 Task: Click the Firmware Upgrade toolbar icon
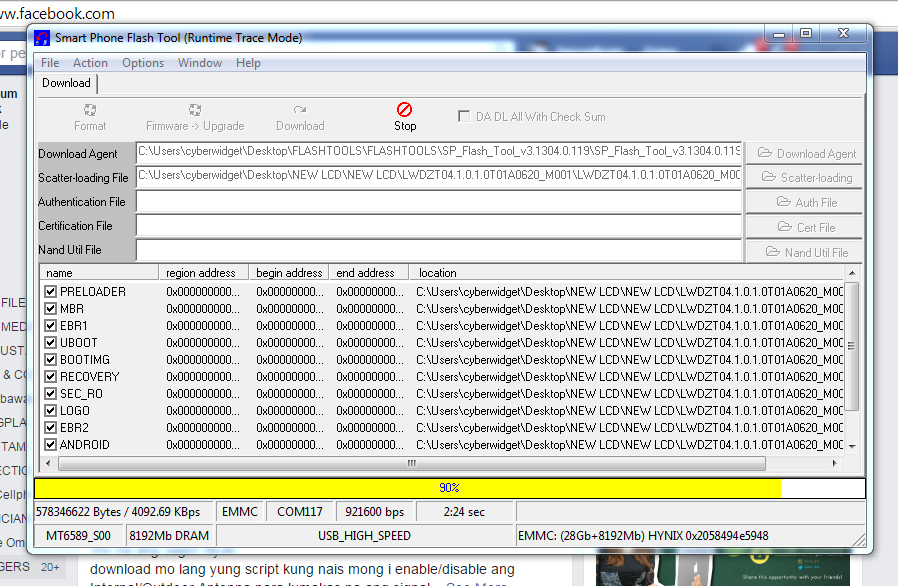[195, 110]
